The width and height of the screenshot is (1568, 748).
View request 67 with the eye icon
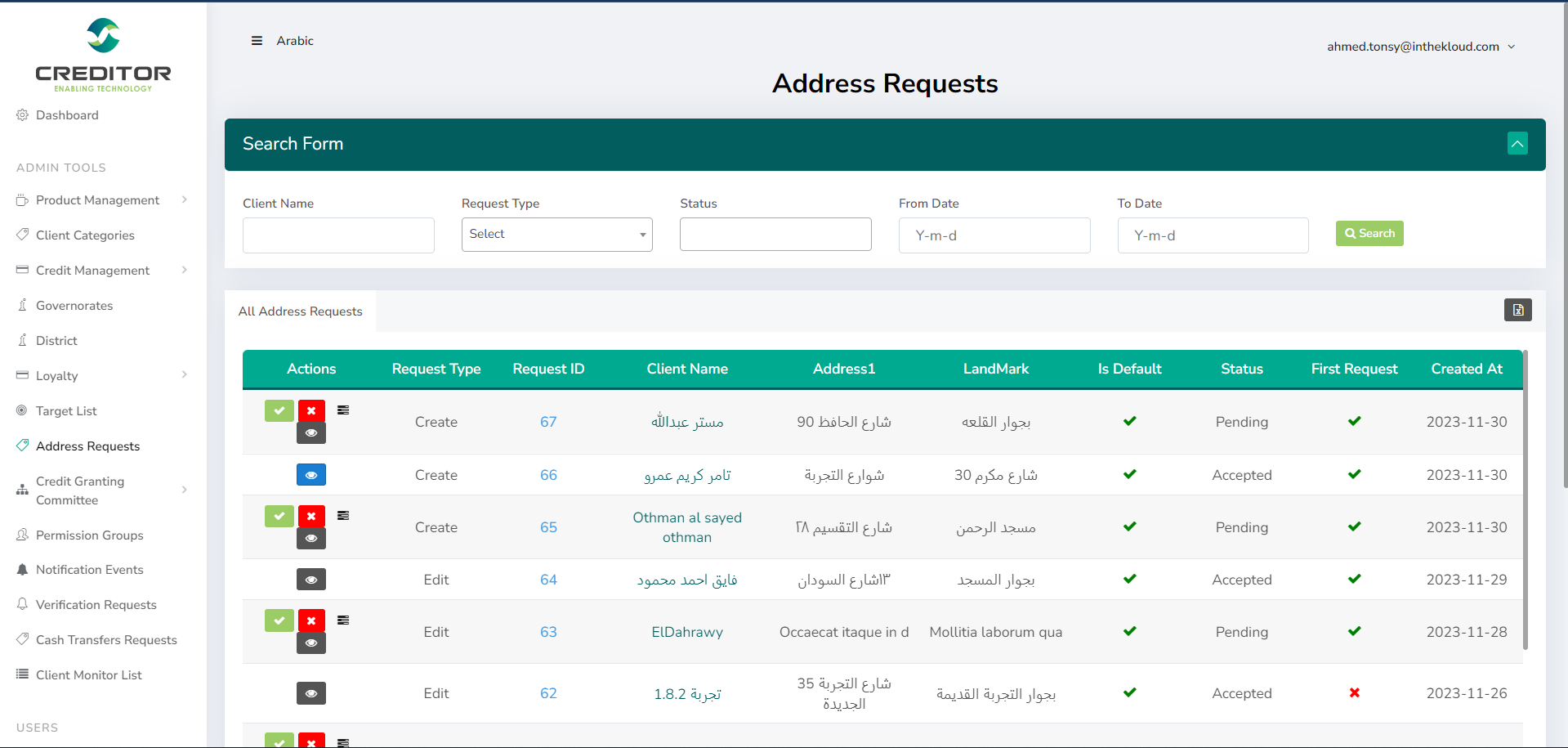[x=311, y=433]
